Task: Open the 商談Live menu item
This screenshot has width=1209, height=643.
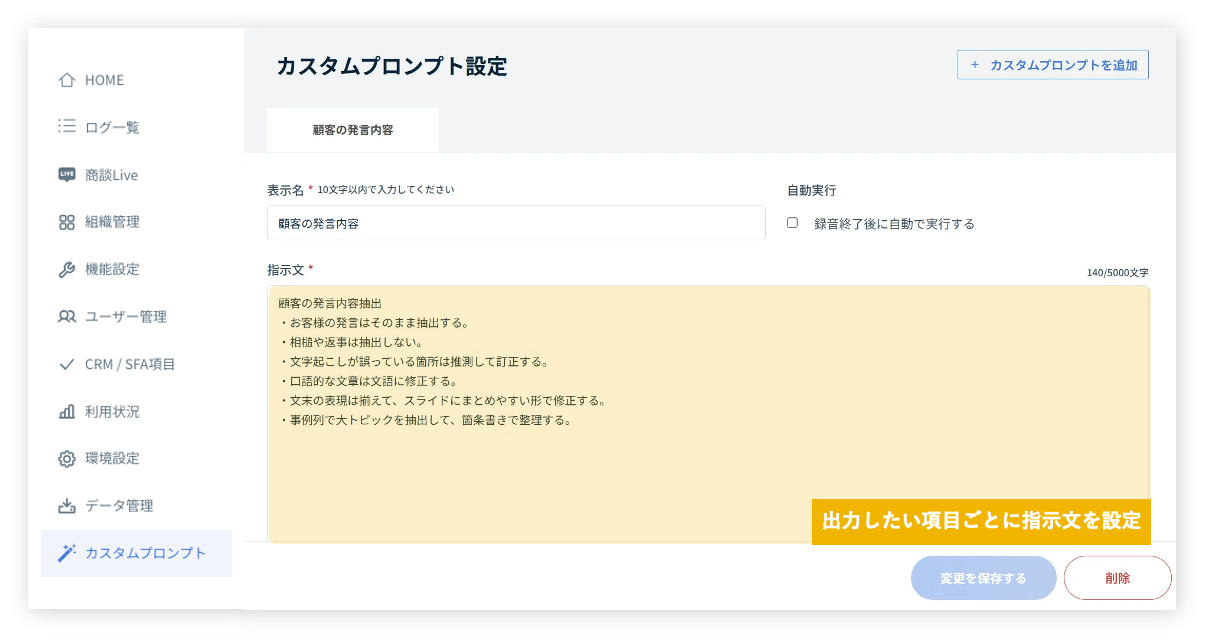Action: [x=111, y=175]
